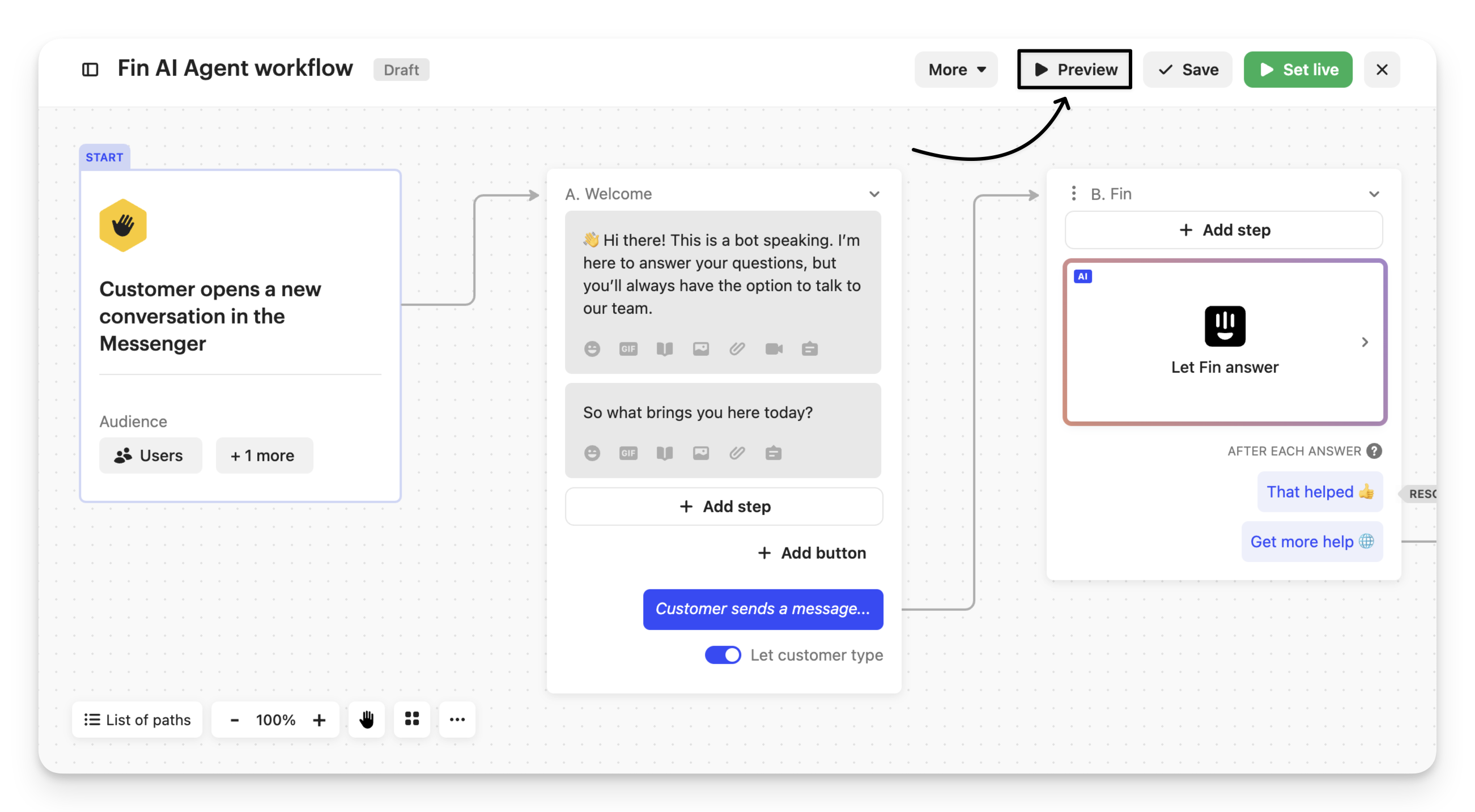The height and width of the screenshot is (812, 1475).
Task: Click the auto-arrange grid icon
Action: [x=412, y=719]
